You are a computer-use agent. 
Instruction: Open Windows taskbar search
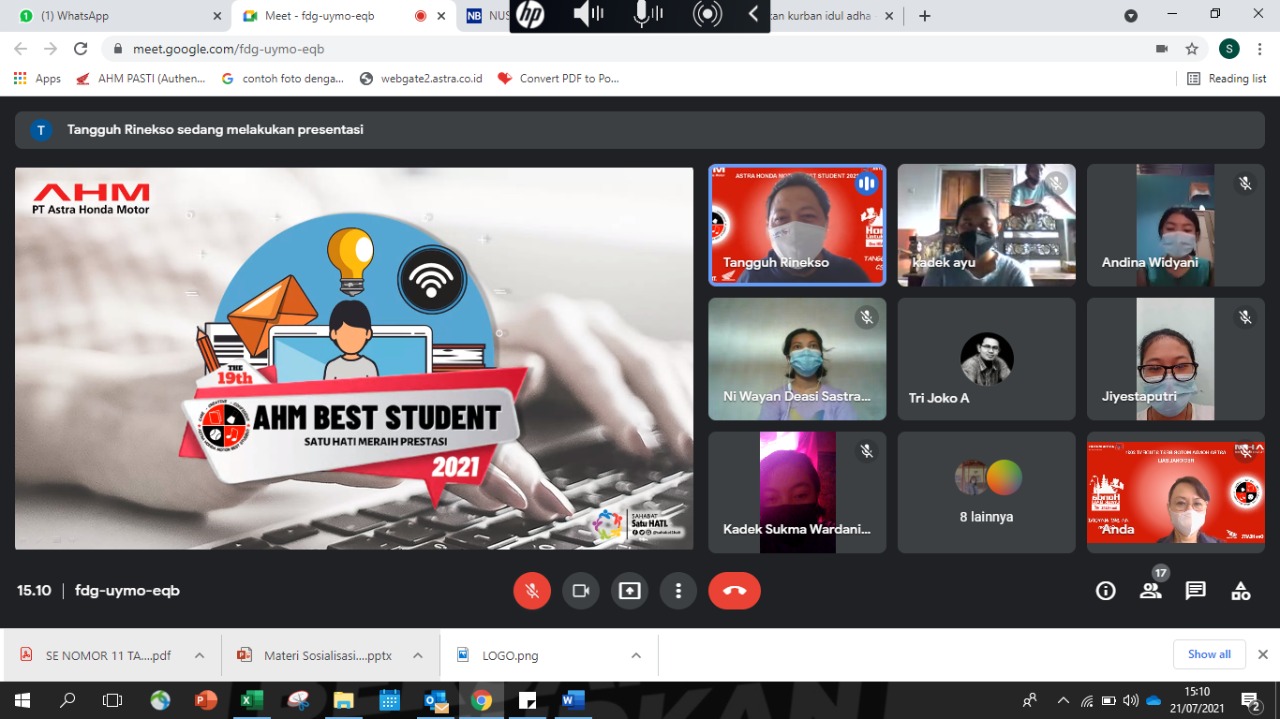tap(67, 700)
